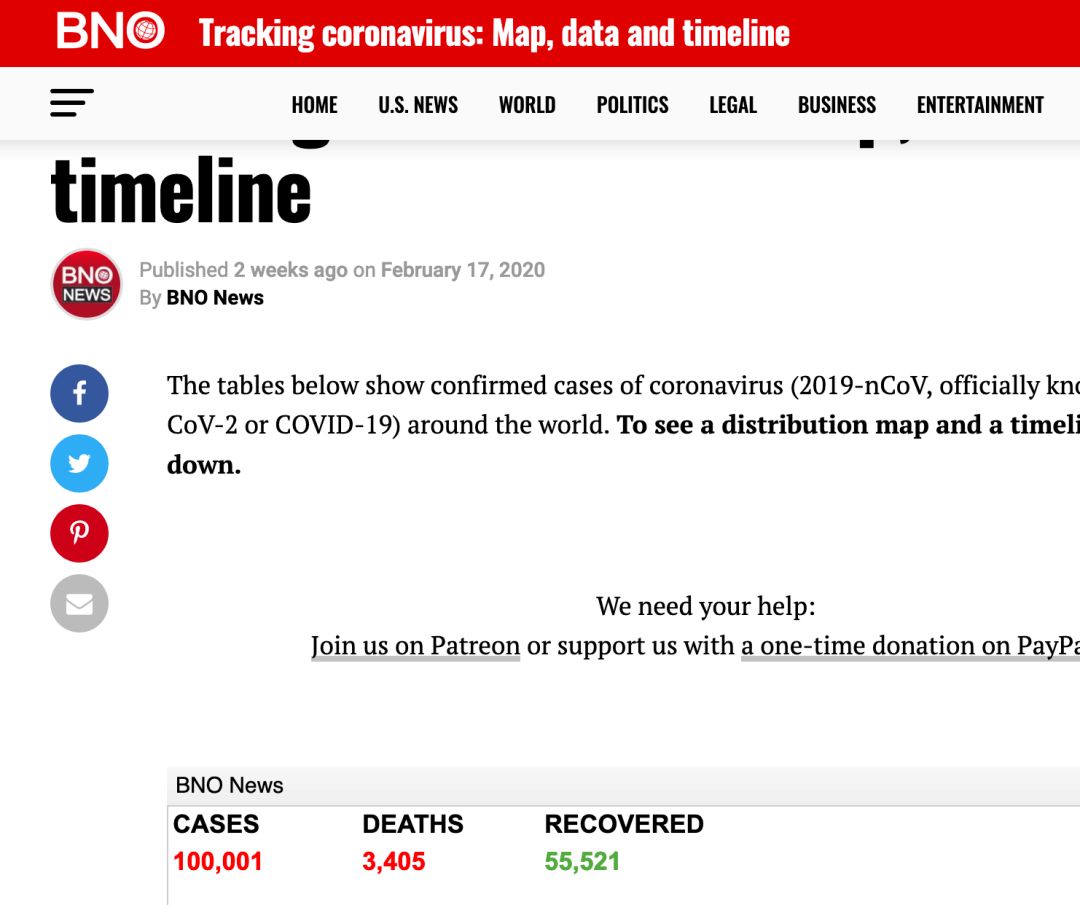Follow the Join us on Patreon link
Viewport: 1080px width, 905px height.
pyautogui.click(x=415, y=646)
